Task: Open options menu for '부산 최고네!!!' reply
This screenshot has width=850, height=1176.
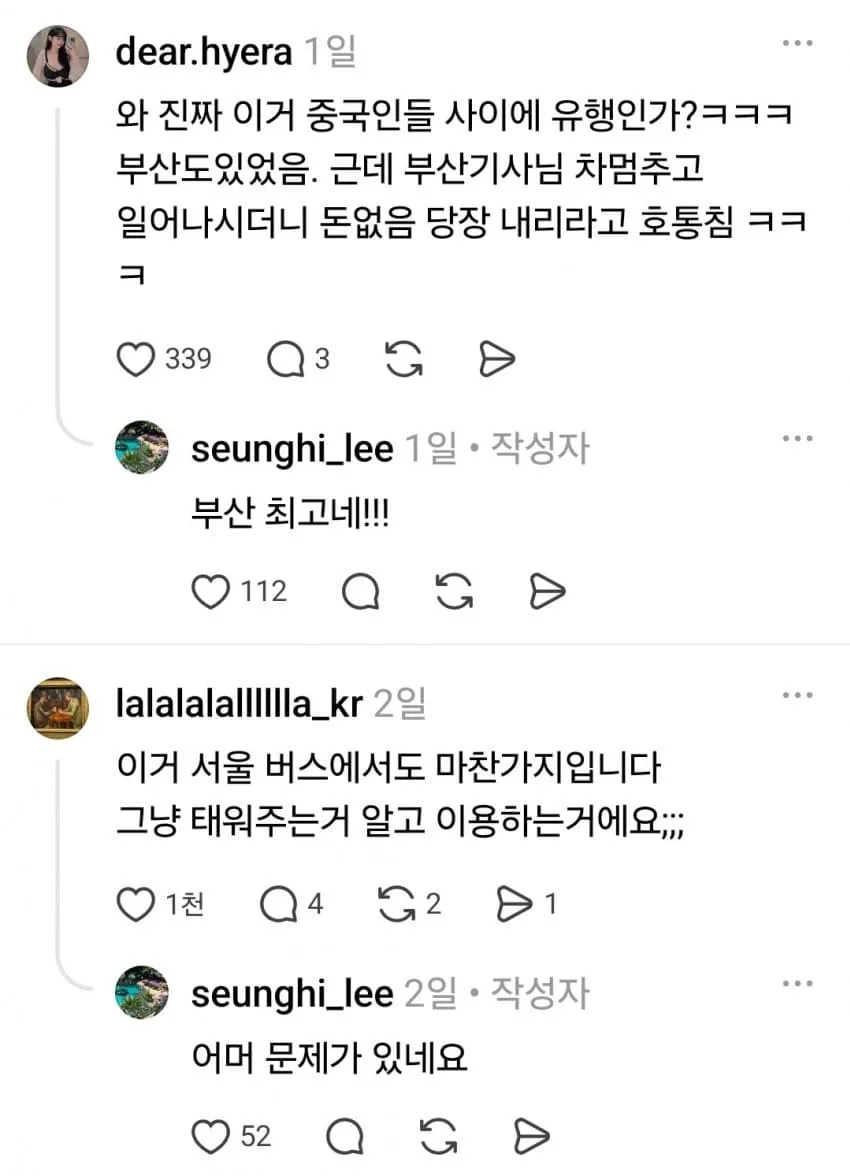Action: tap(797, 438)
